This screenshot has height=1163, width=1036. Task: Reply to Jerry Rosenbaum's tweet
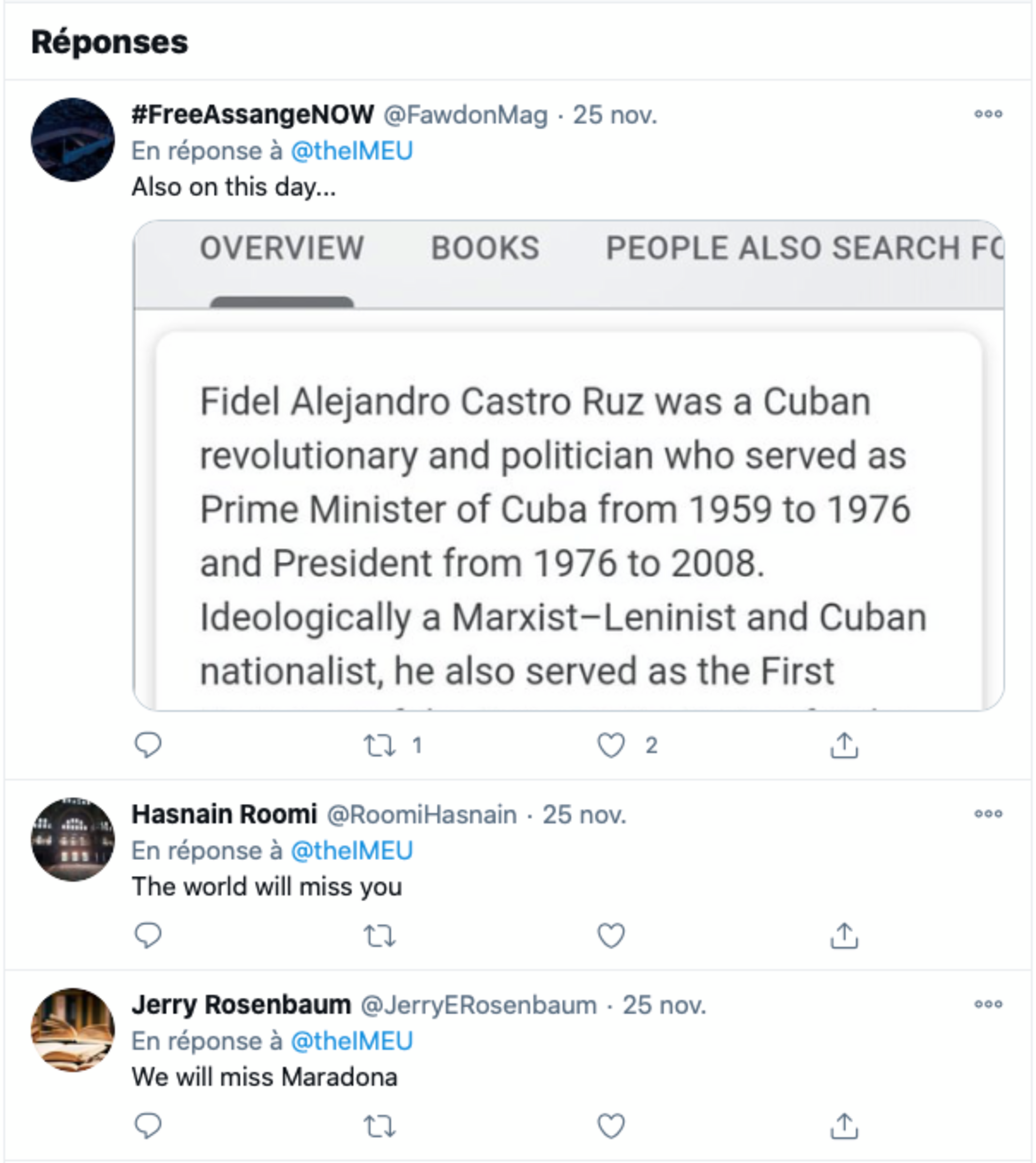[148, 1125]
